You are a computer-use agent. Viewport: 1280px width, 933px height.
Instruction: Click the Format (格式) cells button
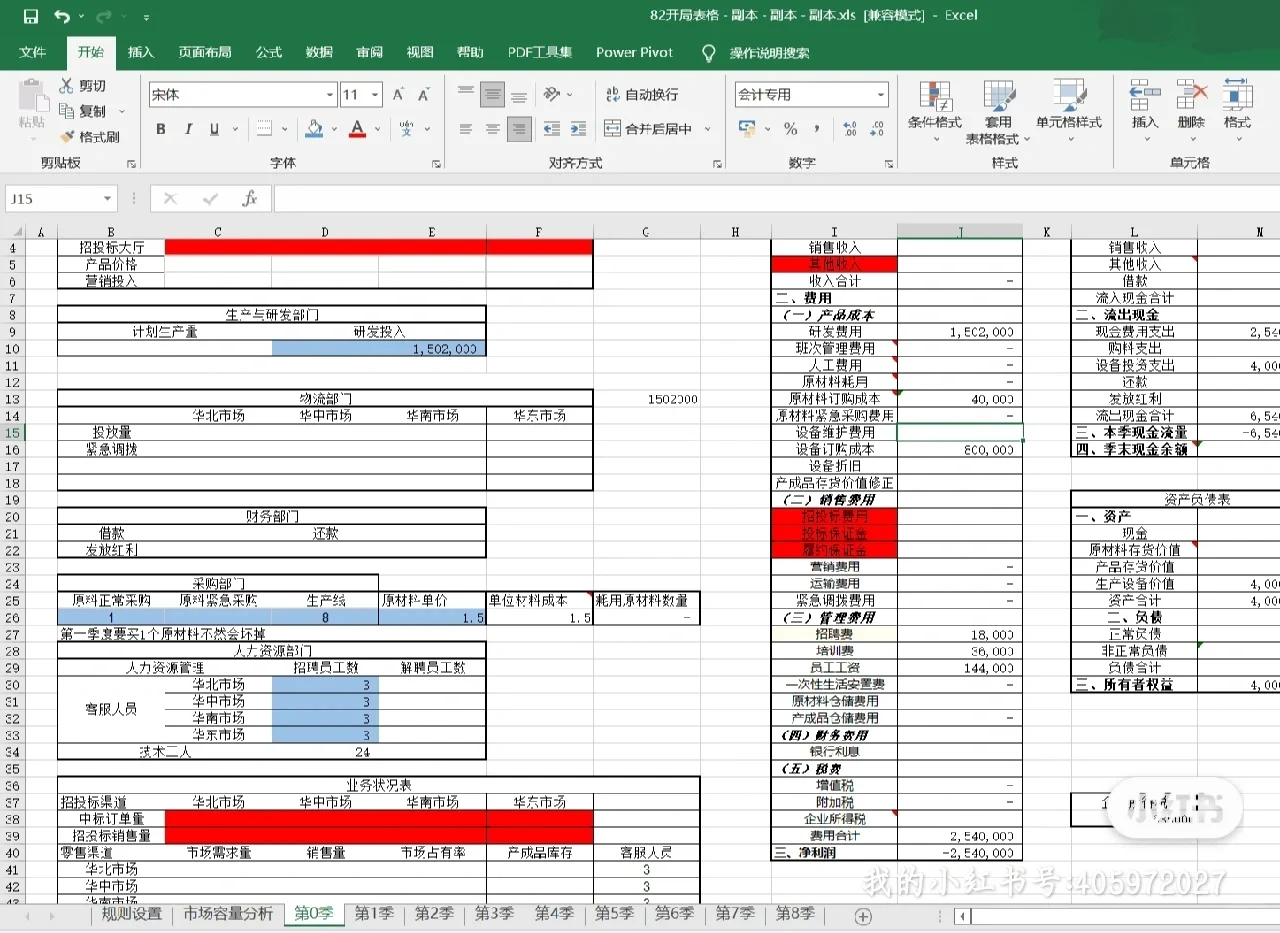click(1237, 110)
